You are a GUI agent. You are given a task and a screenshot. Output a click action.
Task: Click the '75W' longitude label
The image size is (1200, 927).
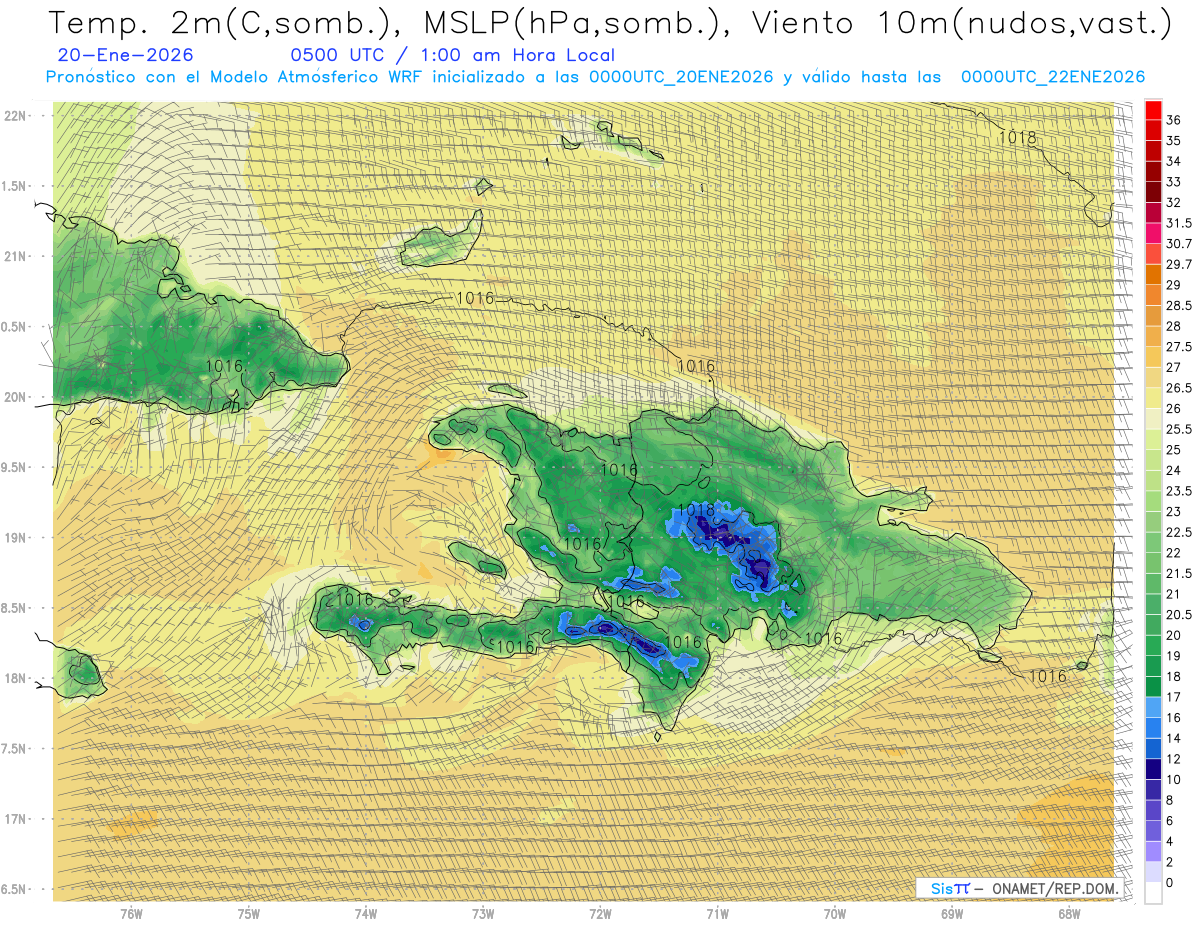click(249, 913)
